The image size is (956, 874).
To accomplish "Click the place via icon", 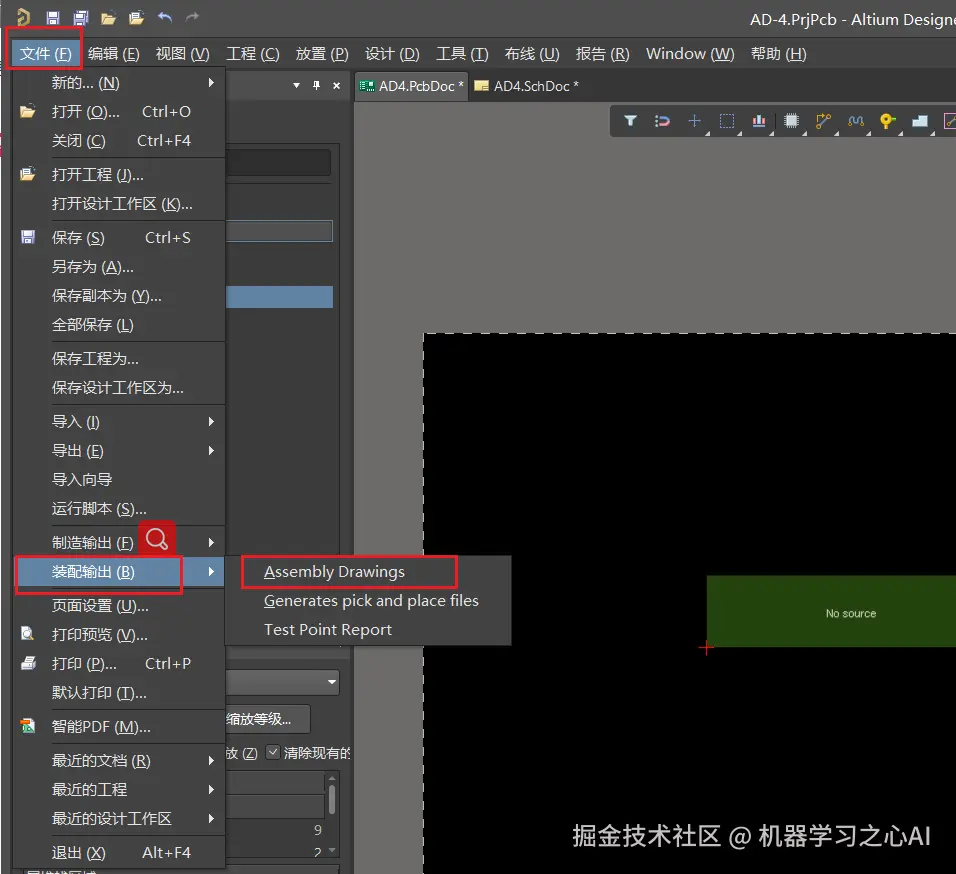I will coord(888,121).
